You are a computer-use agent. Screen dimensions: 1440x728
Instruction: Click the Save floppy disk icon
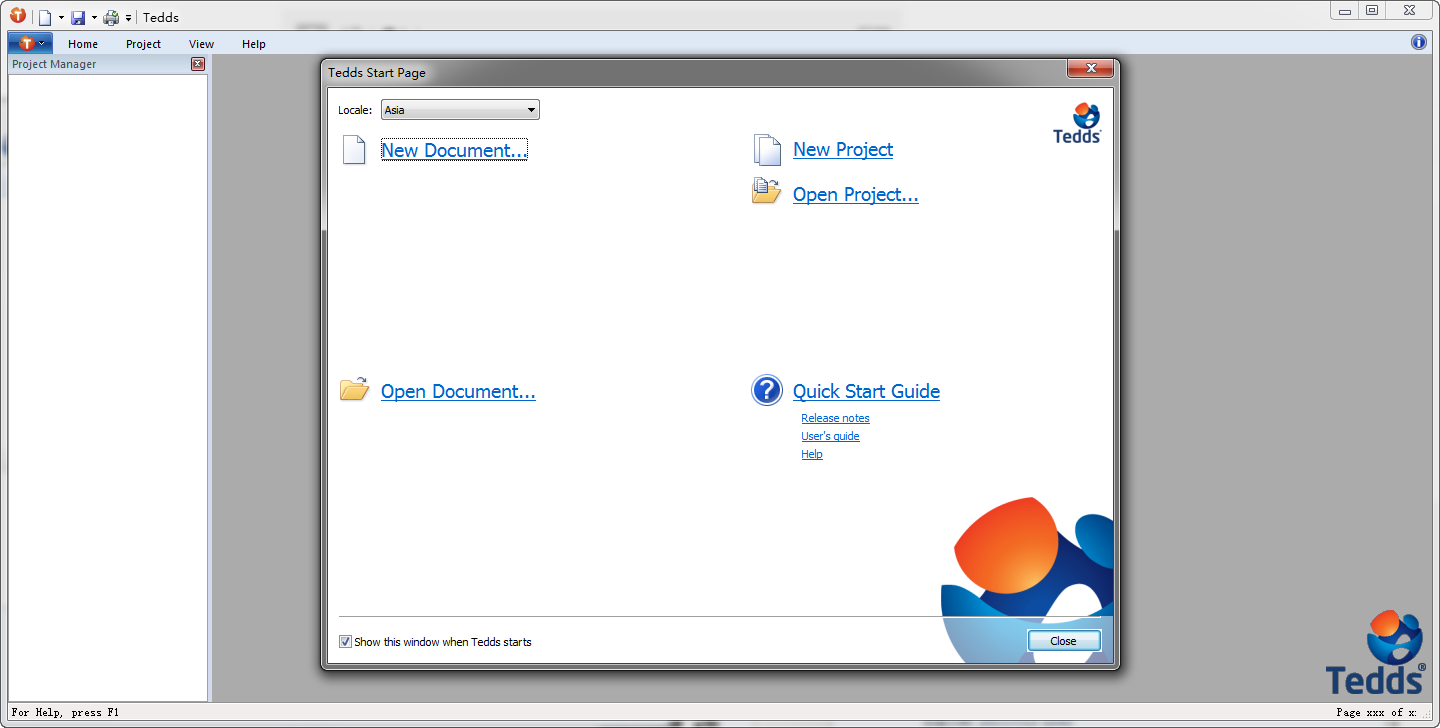(x=78, y=17)
